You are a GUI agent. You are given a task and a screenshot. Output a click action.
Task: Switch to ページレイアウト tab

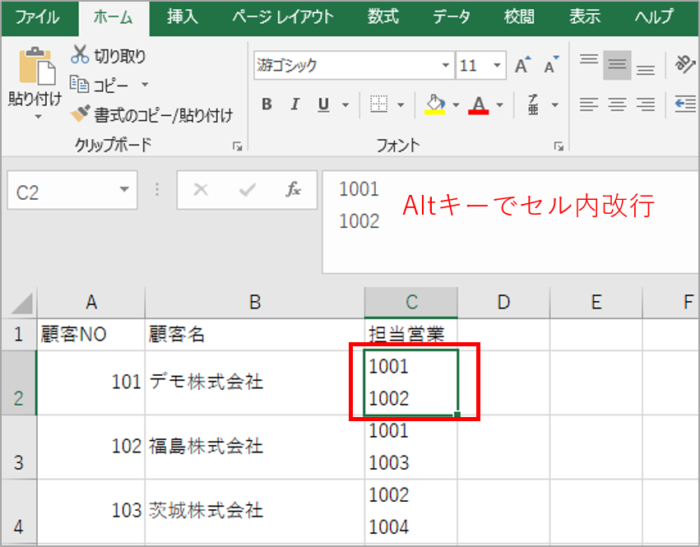pyautogui.click(x=283, y=17)
